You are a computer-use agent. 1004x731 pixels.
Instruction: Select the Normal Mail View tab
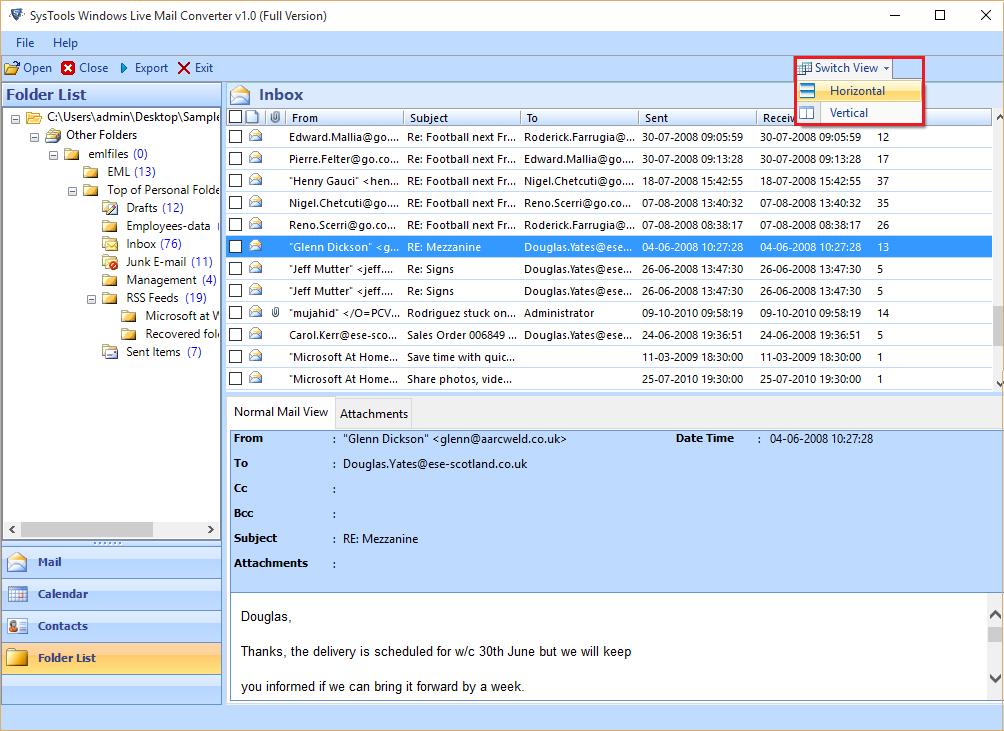click(280, 412)
